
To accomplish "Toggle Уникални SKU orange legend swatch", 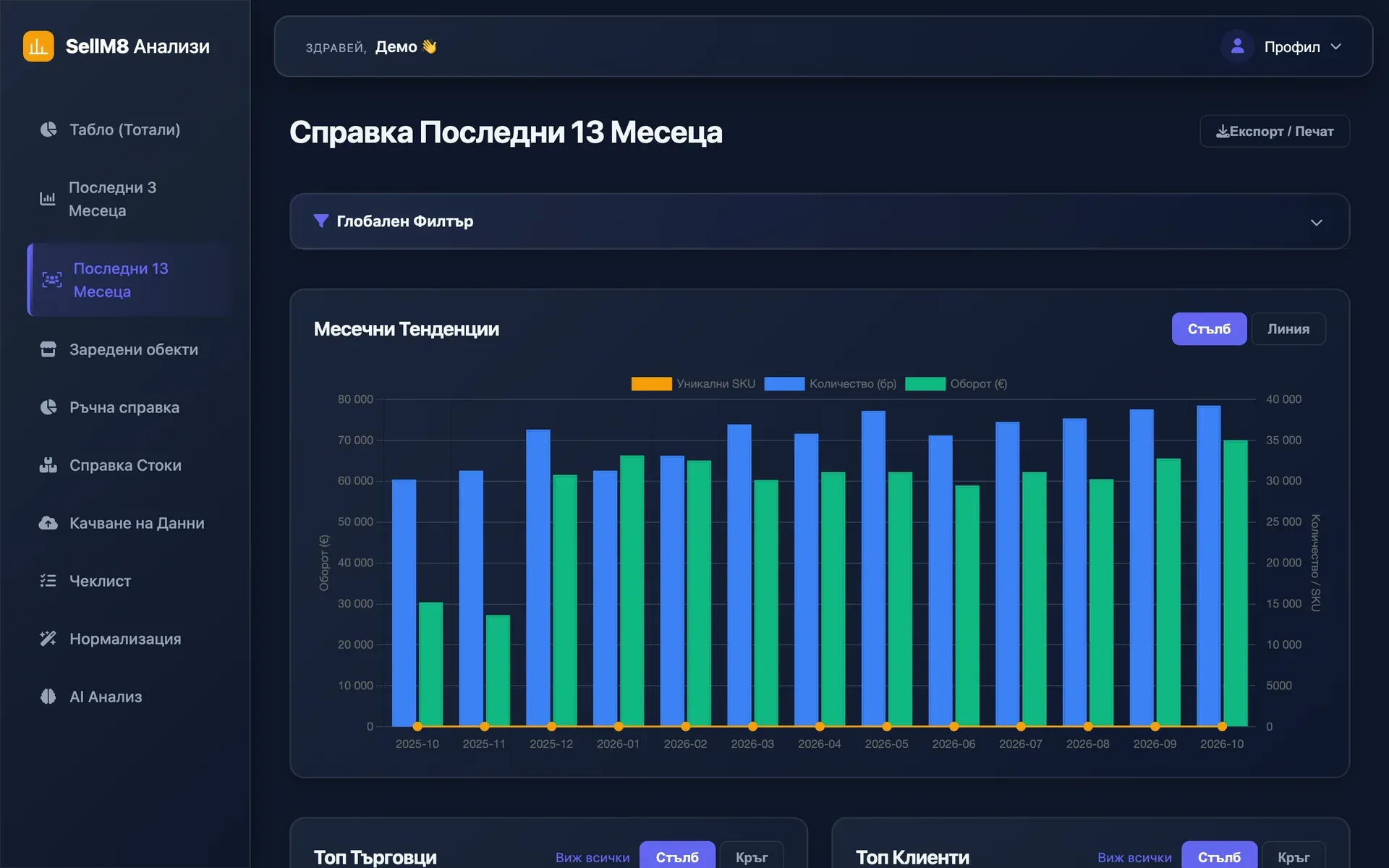I will pos(651,384).
